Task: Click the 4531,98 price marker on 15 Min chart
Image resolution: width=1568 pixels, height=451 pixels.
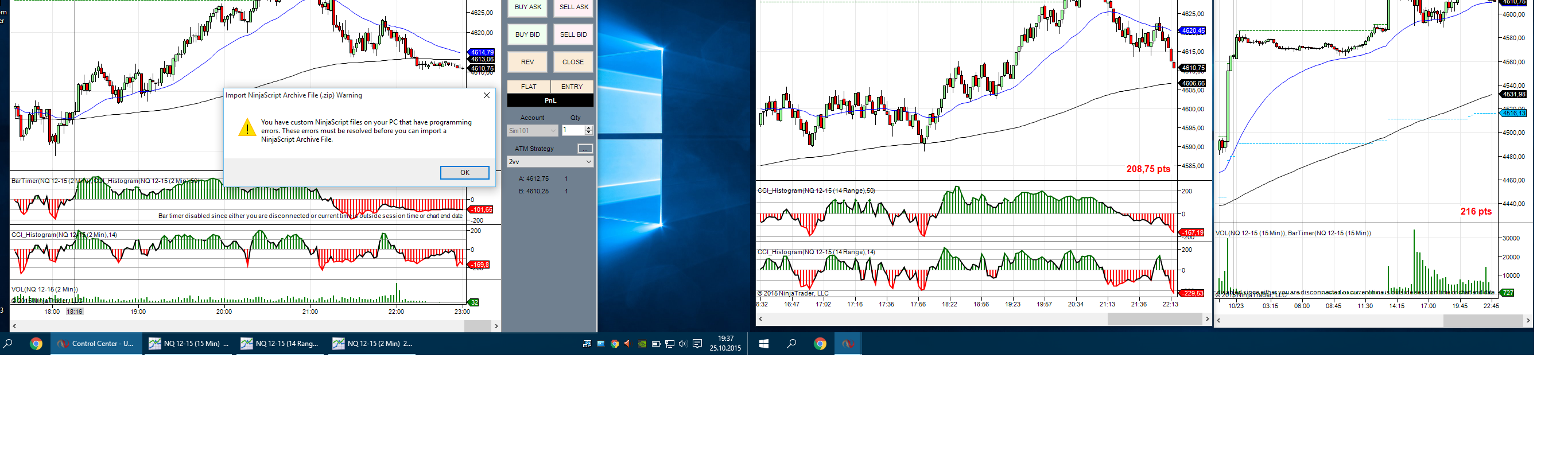Action: 1513,94
